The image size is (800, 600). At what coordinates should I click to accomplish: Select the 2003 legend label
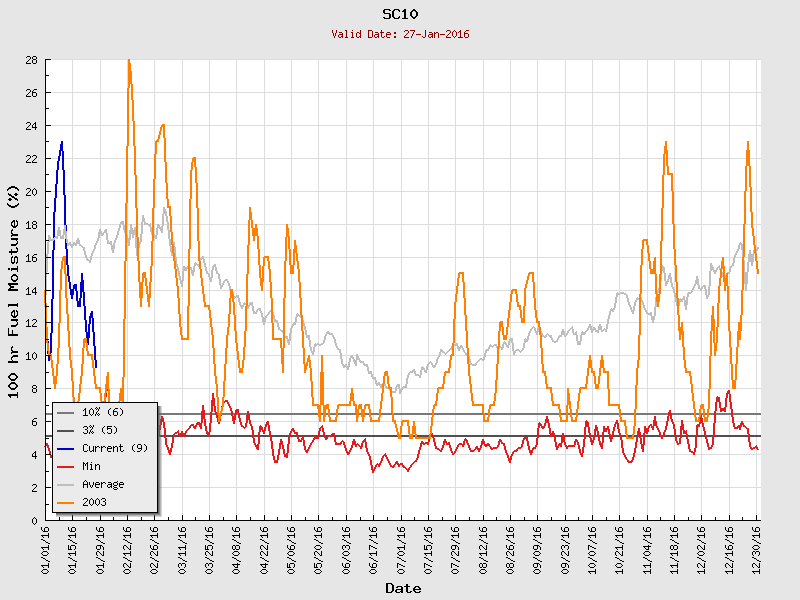(x=94, y=502)
